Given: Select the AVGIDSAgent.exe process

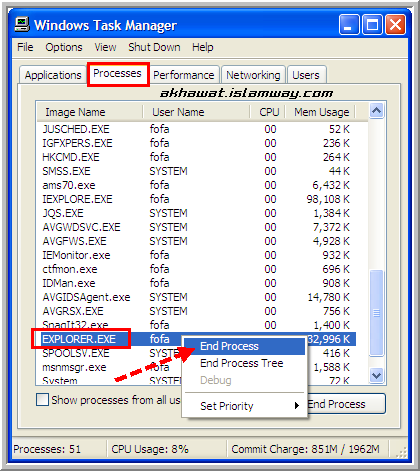Looking at the screenshot, I should click(196, 297).
